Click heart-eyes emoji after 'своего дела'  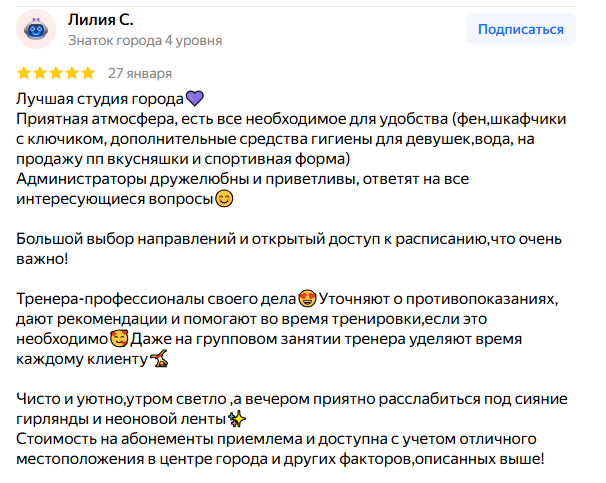(x=309, y=299)
